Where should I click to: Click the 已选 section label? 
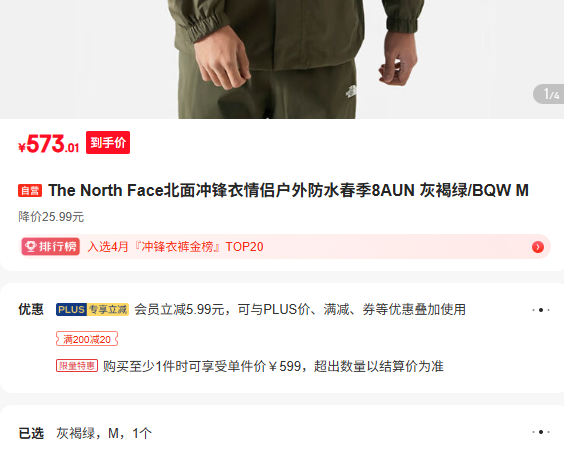(x=31, y=433)
